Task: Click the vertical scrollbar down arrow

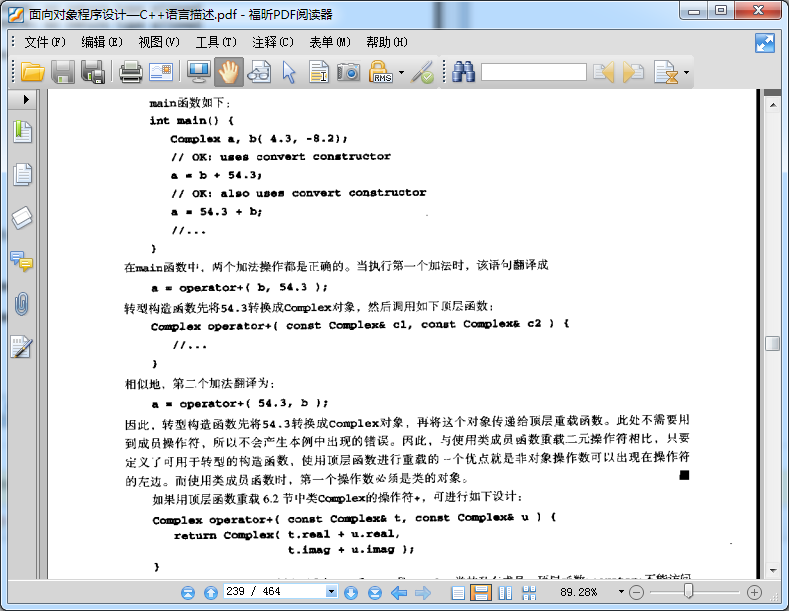Action: 772,570
